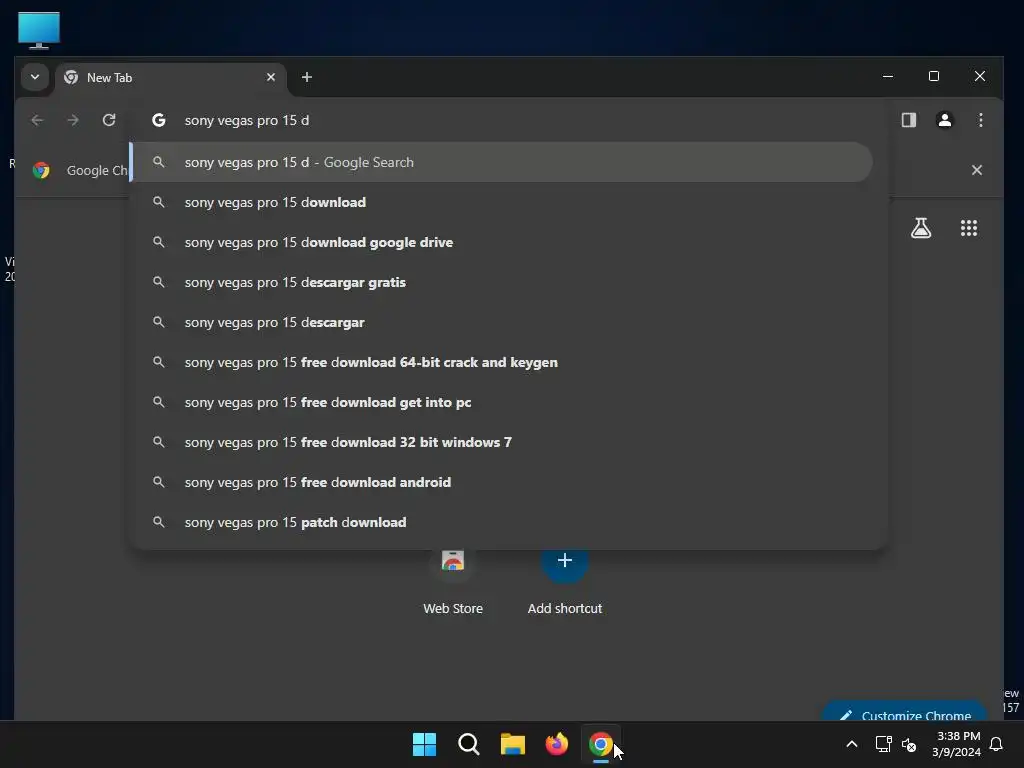Open the network tray icon
This screenshot has height=768, width=1024.
coord(883,744)
